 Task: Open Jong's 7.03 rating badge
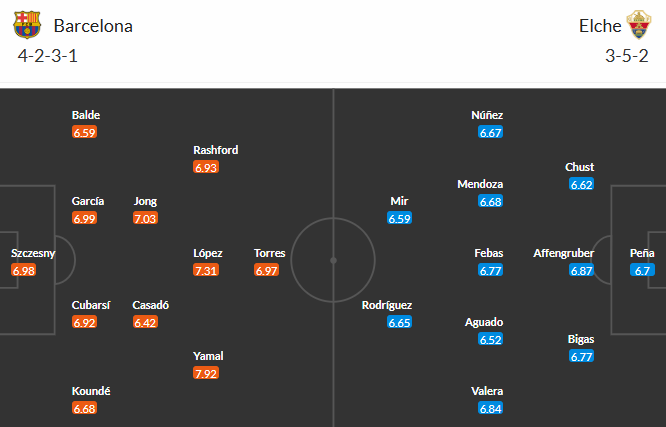pyautogui.click(x=145, y=218)
